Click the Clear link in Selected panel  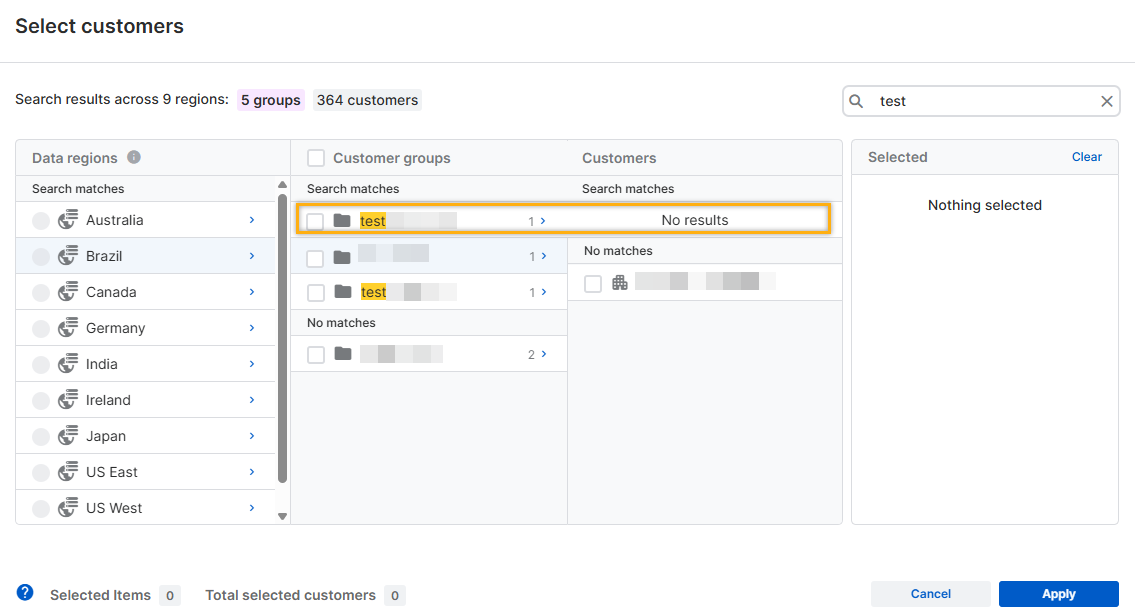click(x=1086, y=157)
